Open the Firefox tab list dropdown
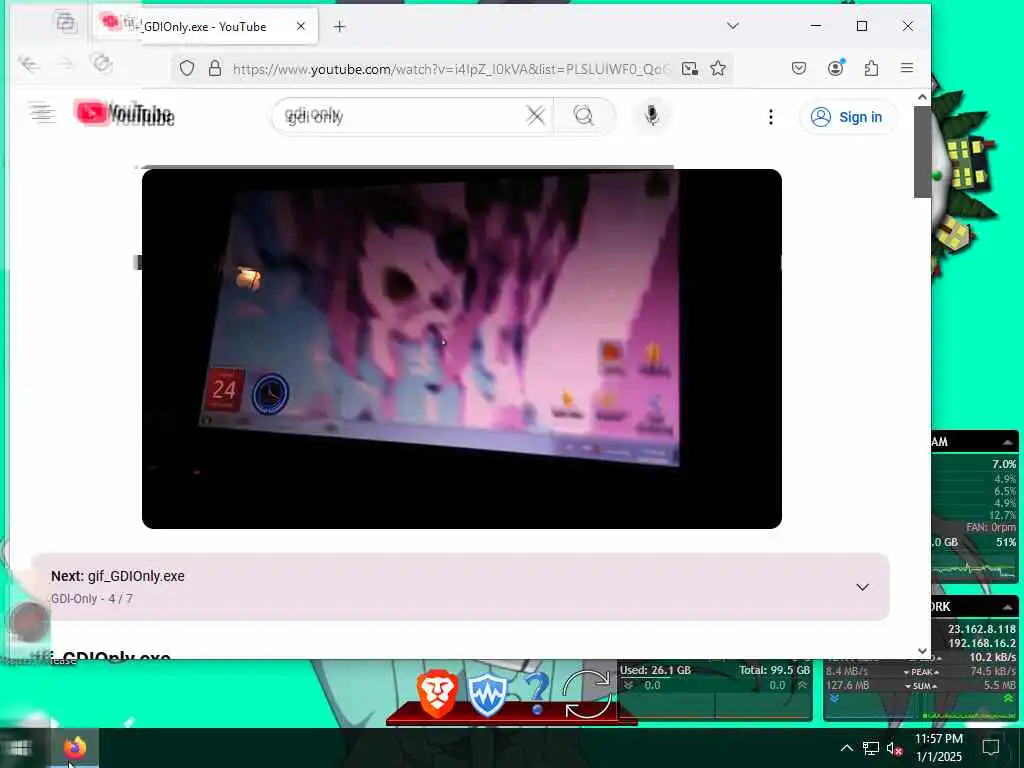This screenshot has height=768, width=1024. pyautogui.click(x=733, y=26)
